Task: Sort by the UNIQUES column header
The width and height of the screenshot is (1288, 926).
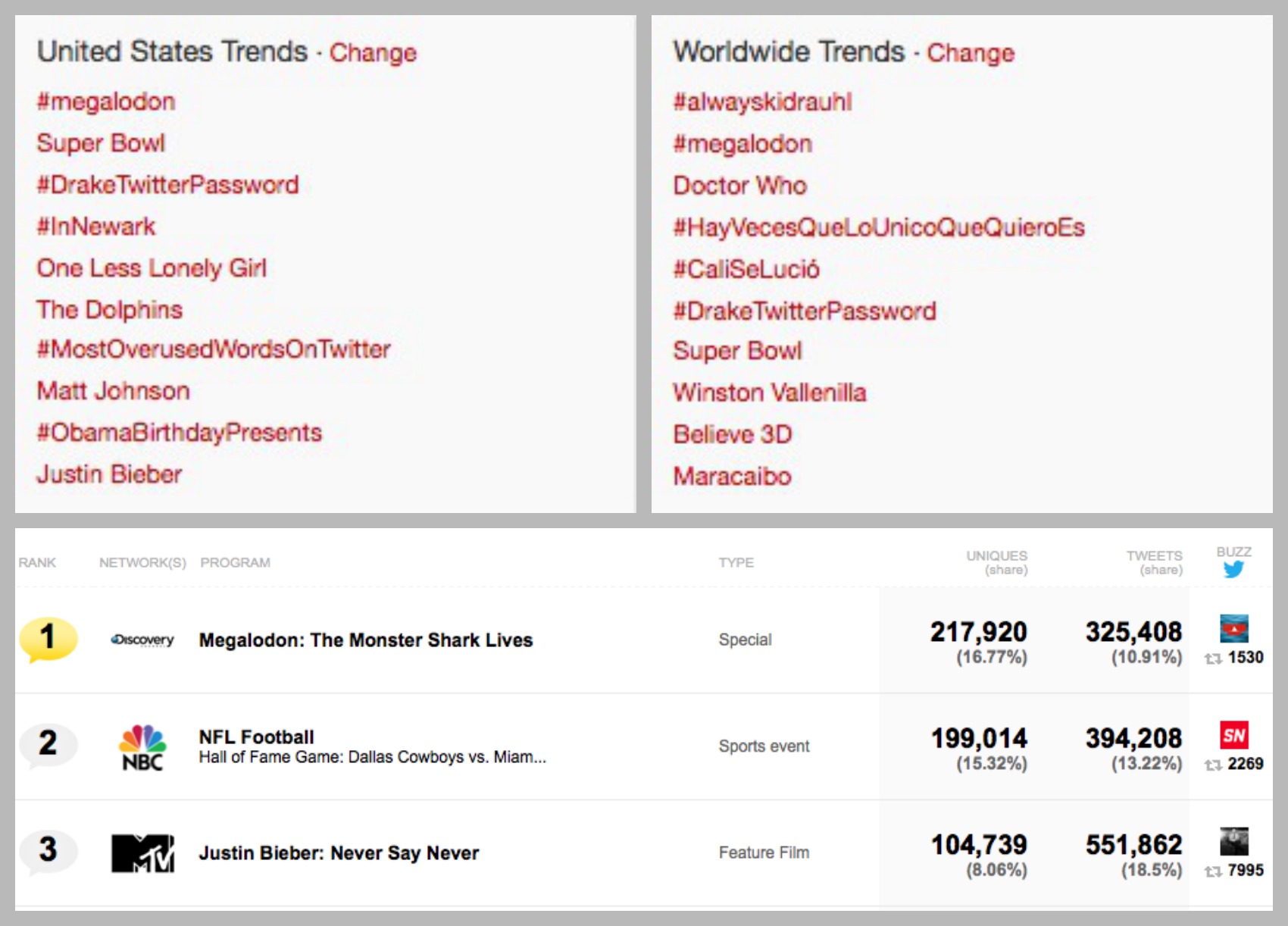Action: click(x=996, y=562)
